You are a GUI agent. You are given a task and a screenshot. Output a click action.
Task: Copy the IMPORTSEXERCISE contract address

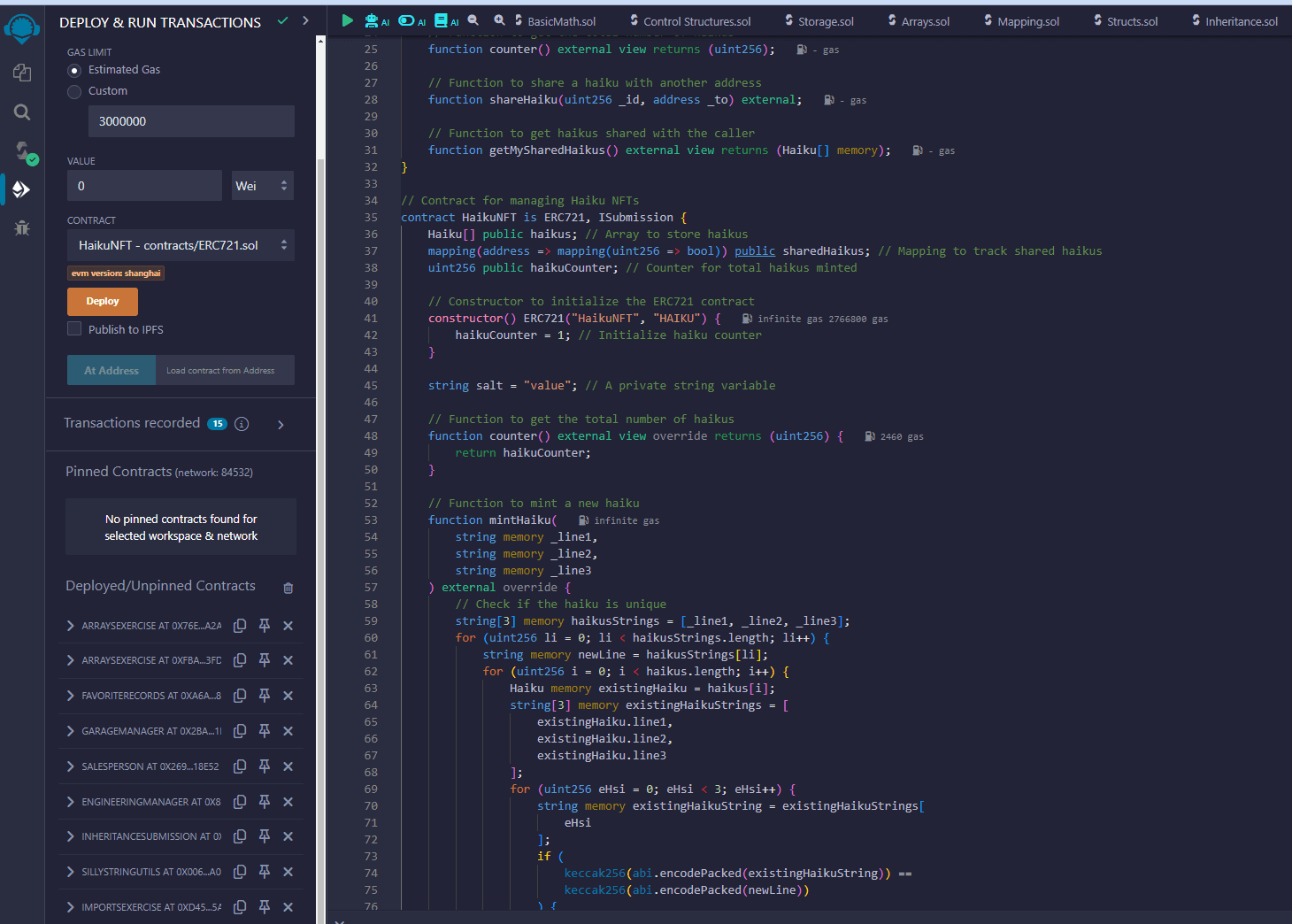pyautogui.click(x=240, y=907)
